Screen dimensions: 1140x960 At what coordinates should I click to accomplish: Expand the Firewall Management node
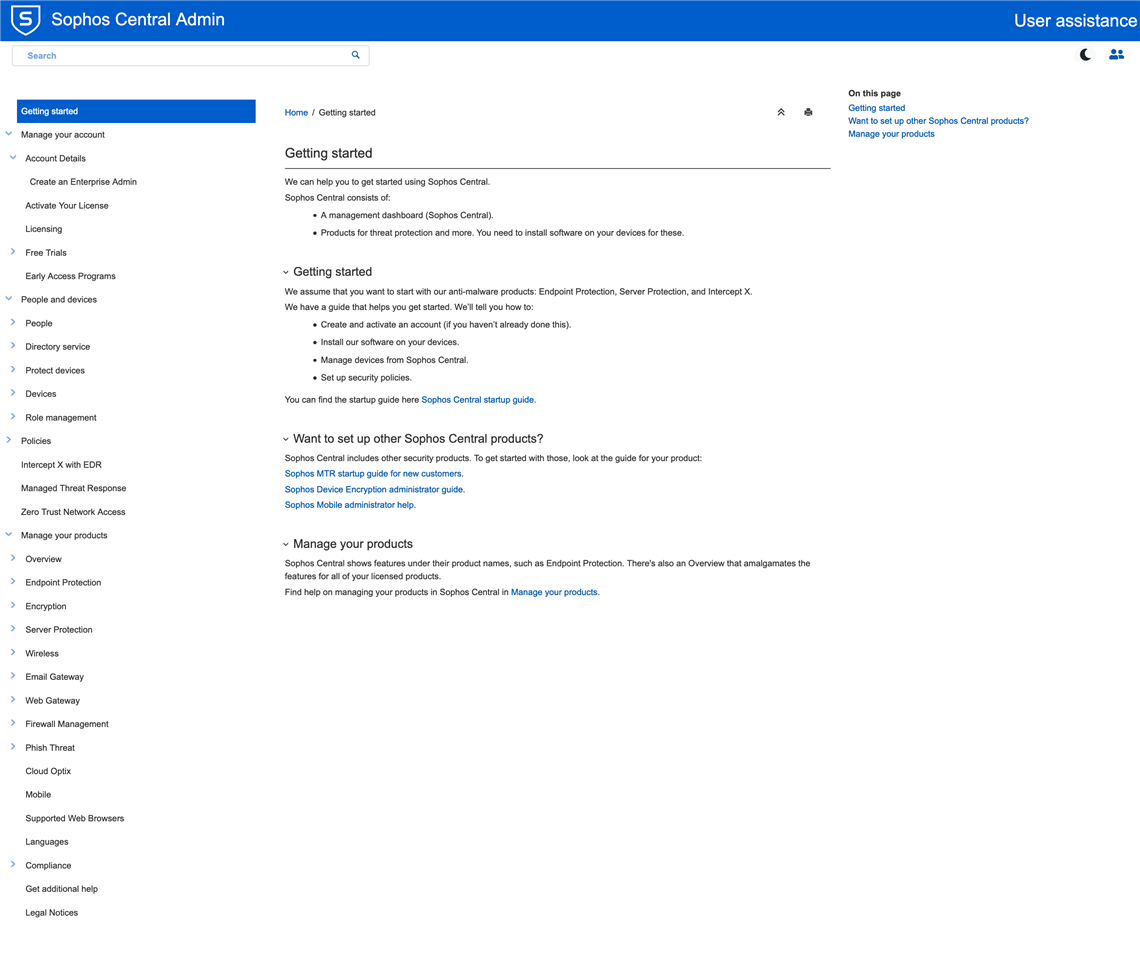pos(13,723)
